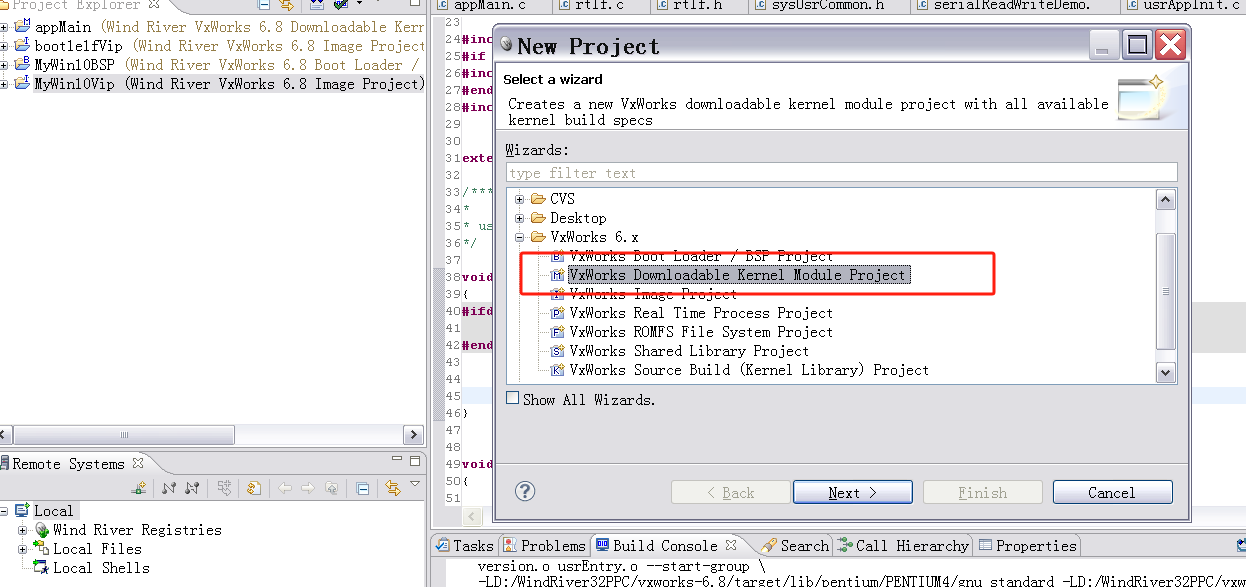
Task: Enable the Show All Wizards checkbox
Action: click(513, 398)
